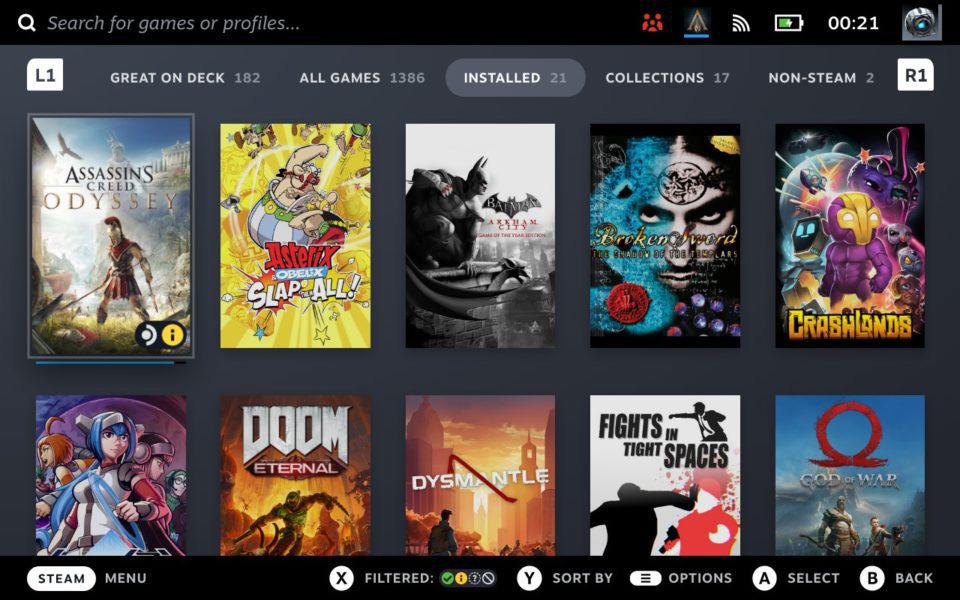Select the Batman Arkham City cover
Image resolution: width=960 pixels, height=600 pixels.
(x=480, y=236)
